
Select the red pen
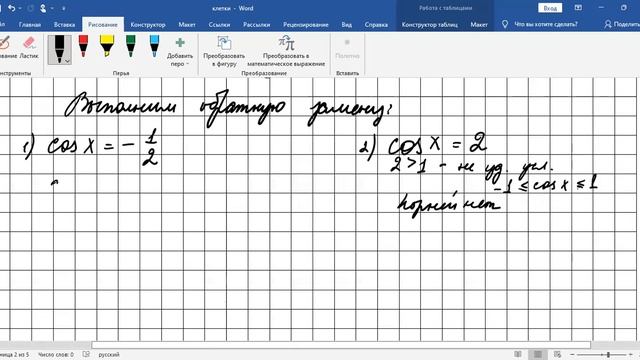click(83, 46)
